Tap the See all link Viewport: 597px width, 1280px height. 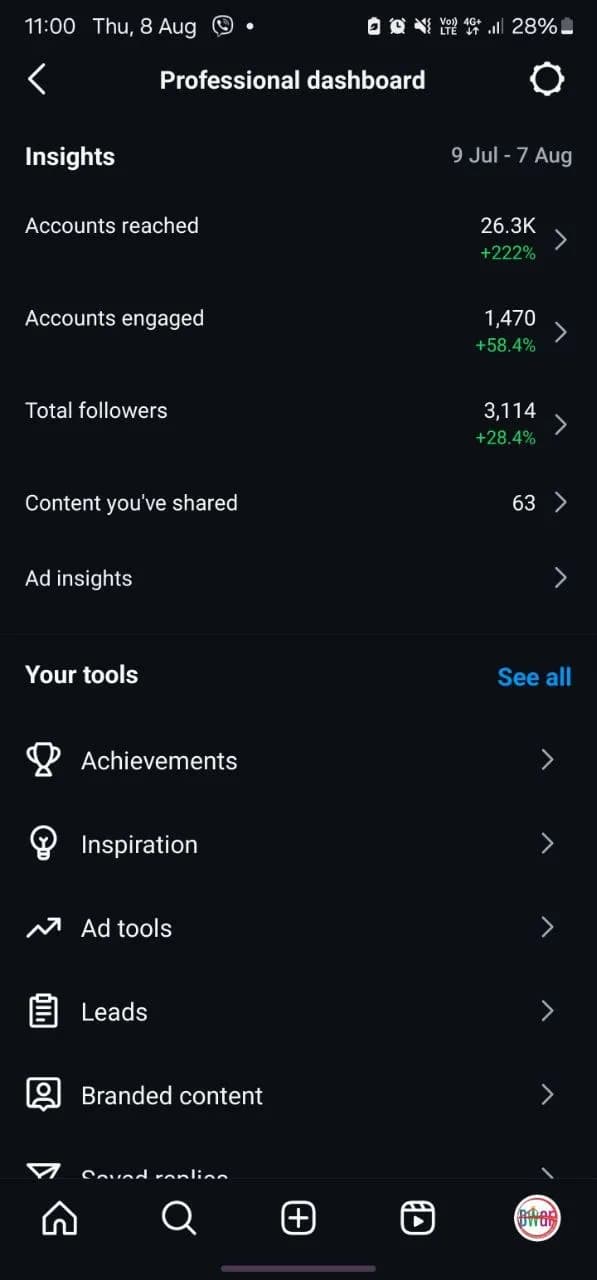(x=534, y=677)
